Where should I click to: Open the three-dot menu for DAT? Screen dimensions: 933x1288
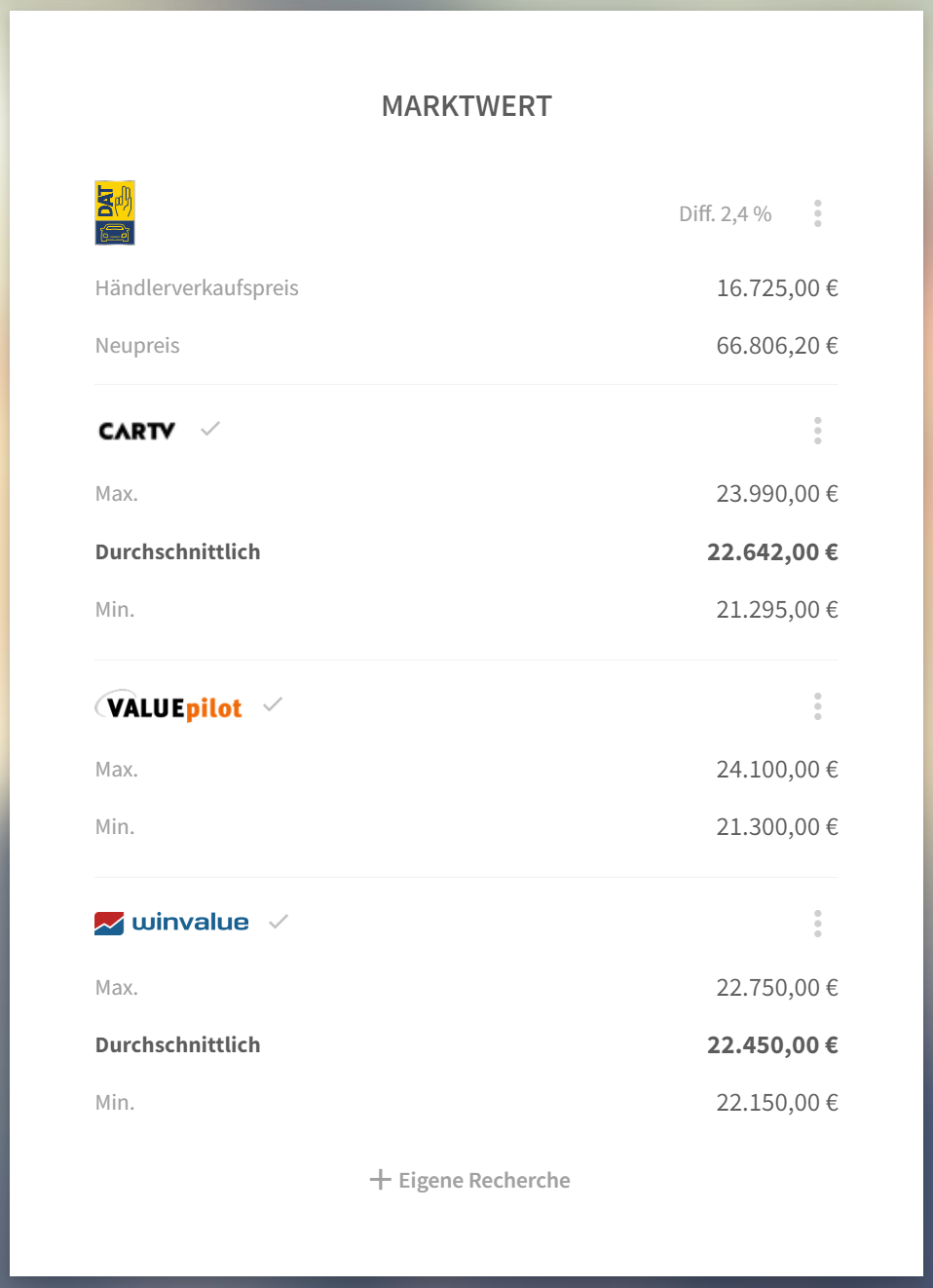point(818,213)
